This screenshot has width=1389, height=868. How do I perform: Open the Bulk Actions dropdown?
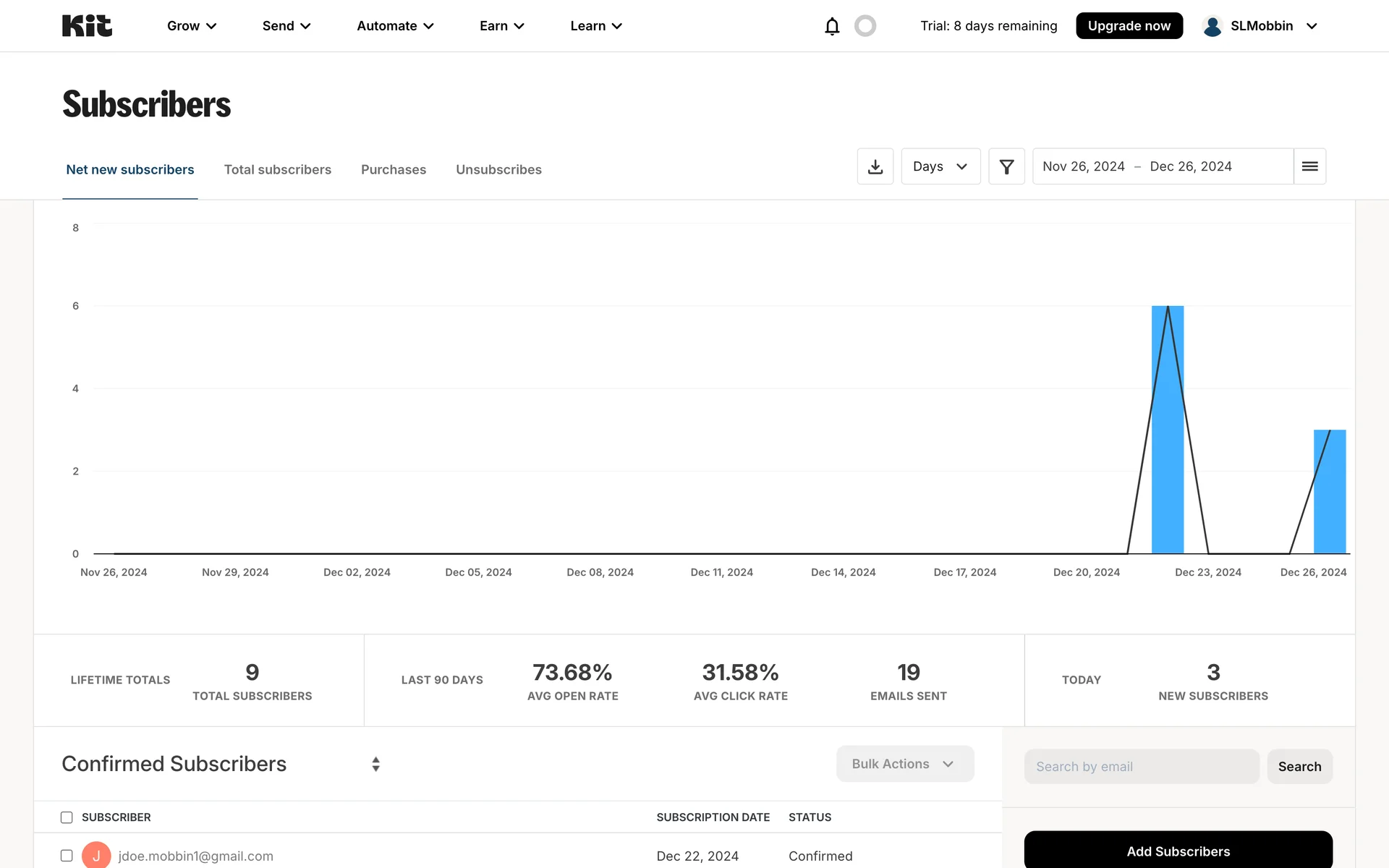(x=904, y=764)
